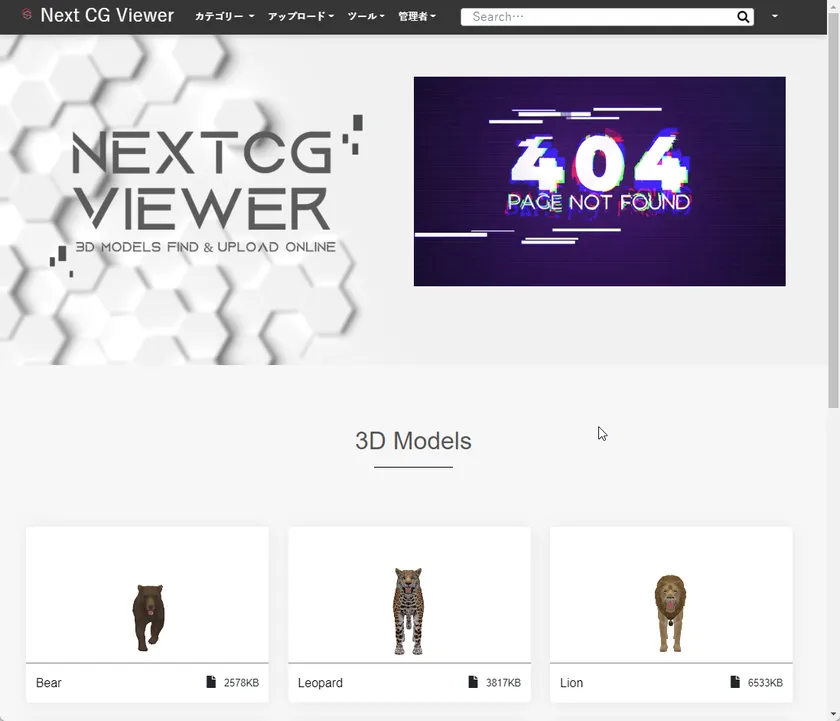Click the file icon on Bear card
Screen dimensions: 840x721
(211, 682)
